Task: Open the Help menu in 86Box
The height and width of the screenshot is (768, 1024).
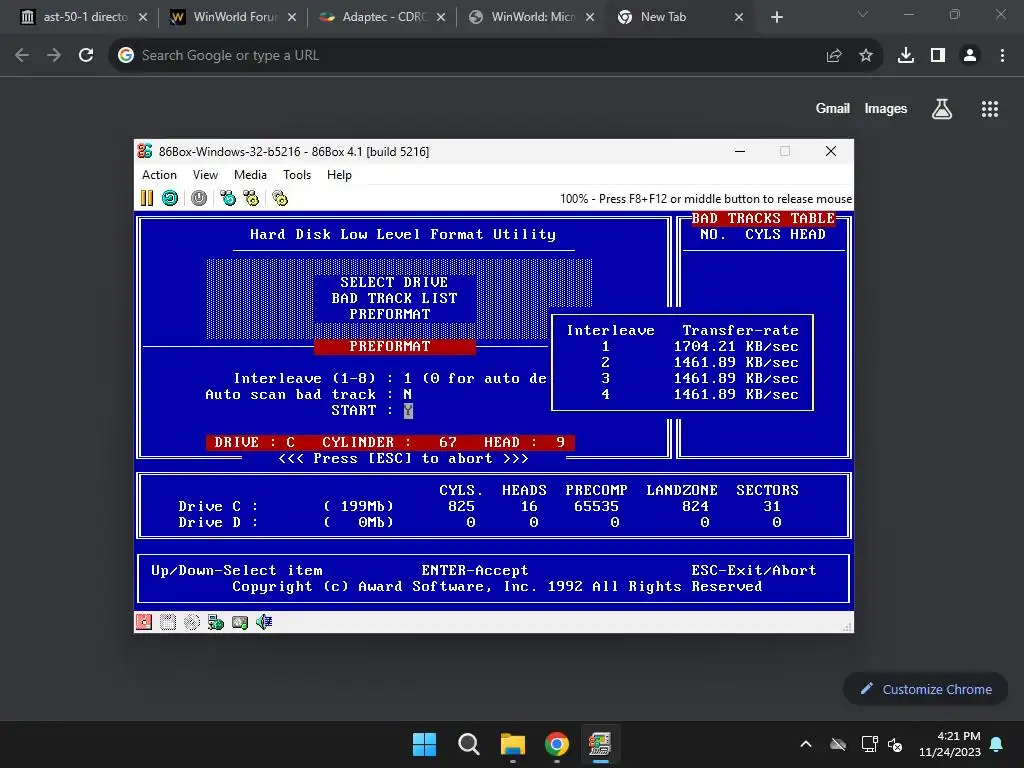Action: (339, 174)
